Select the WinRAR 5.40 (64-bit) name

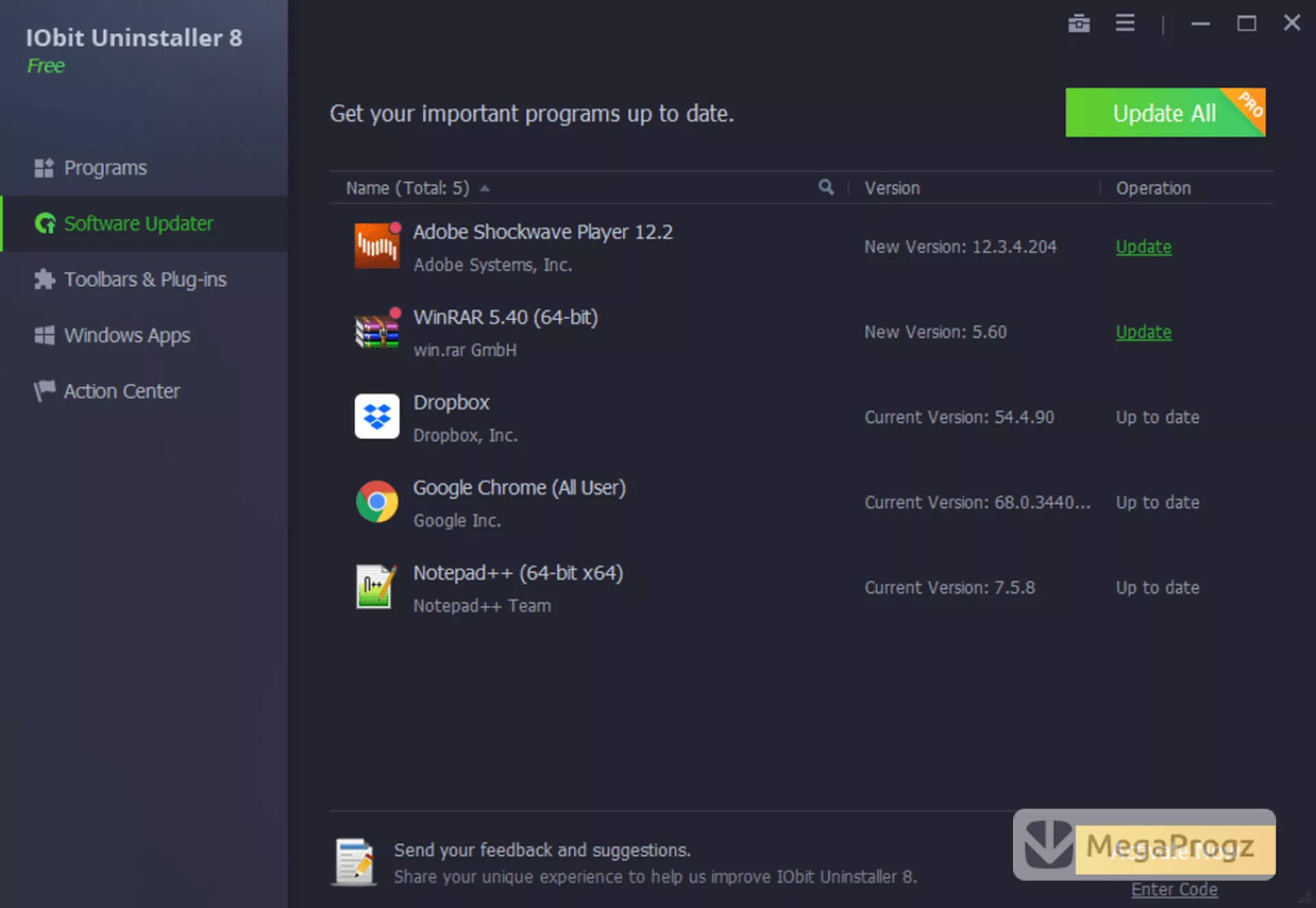(x=505, y=317)
